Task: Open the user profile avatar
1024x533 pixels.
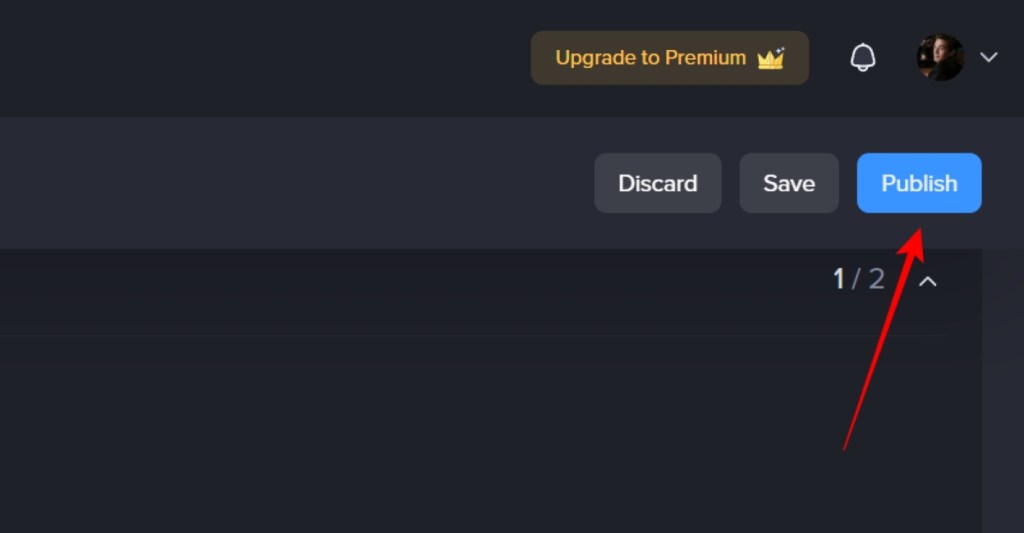Action: pos(940,57)
